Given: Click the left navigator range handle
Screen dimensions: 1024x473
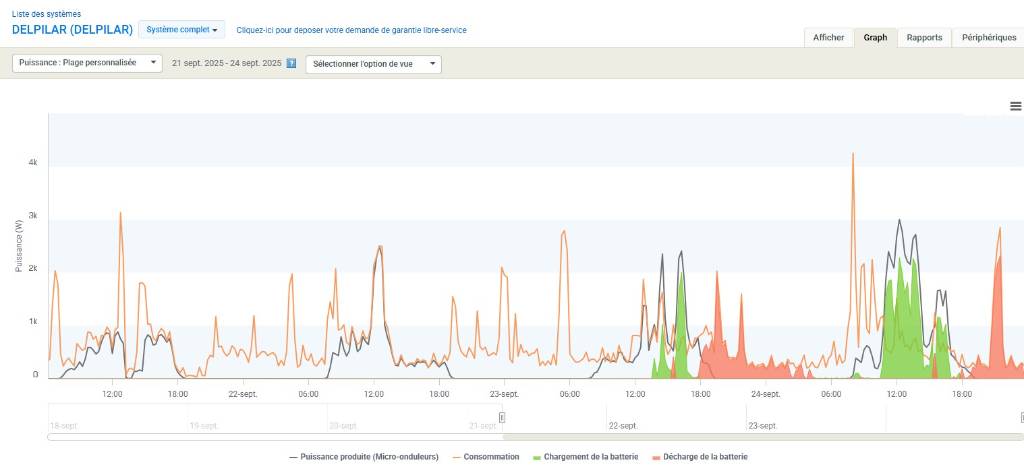Looking at the screenshot, I should point(502,418).
